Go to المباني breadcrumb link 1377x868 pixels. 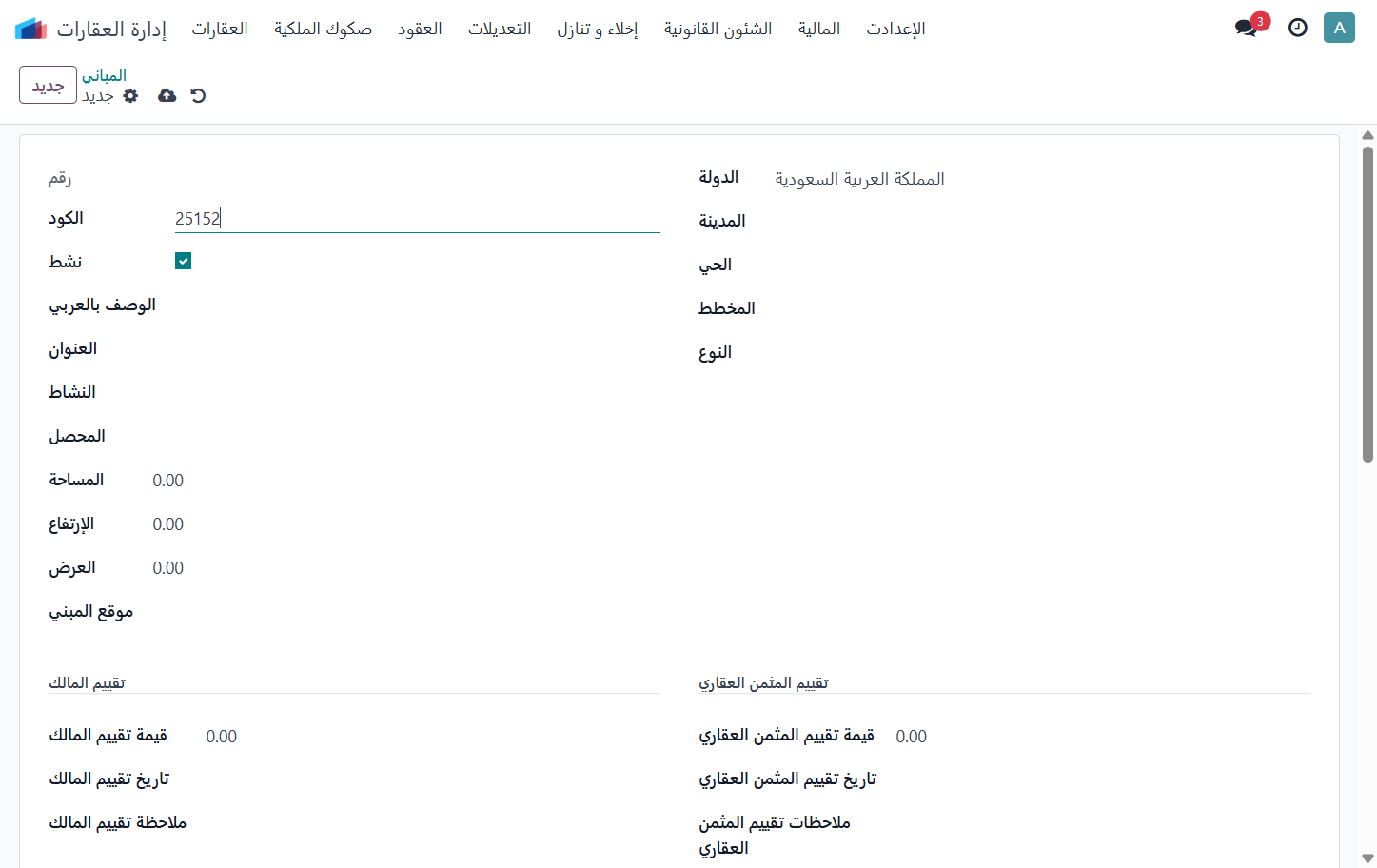[104, 75]
